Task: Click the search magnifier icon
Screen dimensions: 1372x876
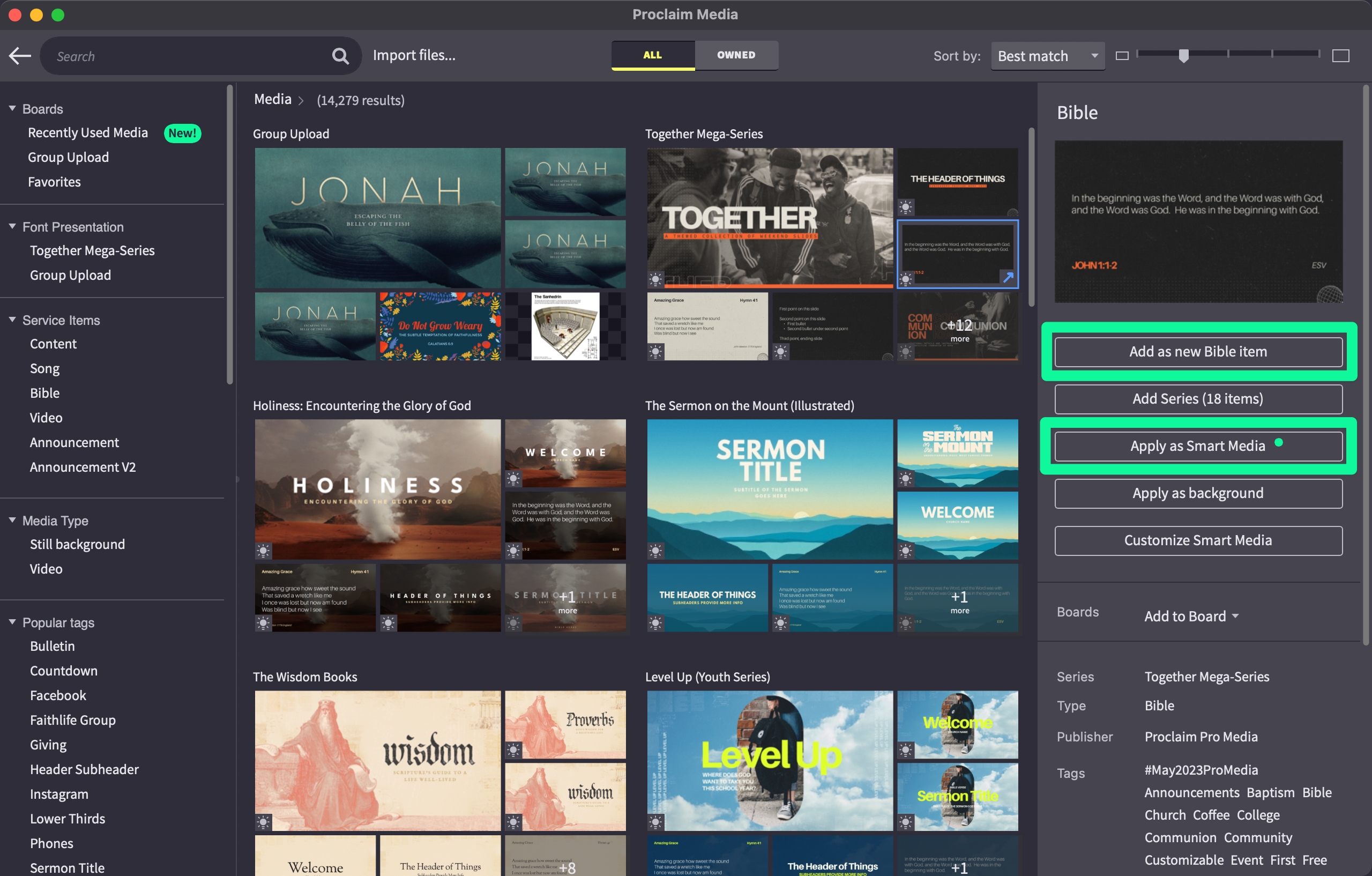Action: pyautogui.click(x=340, y=56)
